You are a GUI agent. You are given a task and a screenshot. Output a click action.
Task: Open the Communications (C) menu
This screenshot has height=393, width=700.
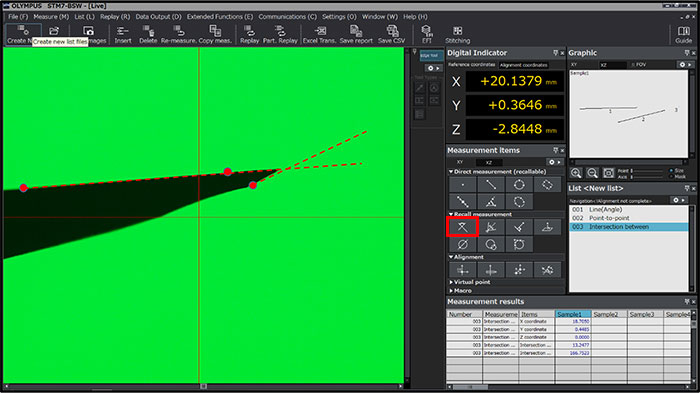tap(288, 17)
